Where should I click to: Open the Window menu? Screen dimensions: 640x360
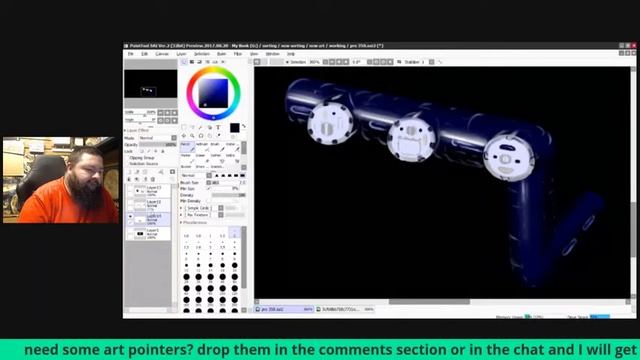coord(273,54)
